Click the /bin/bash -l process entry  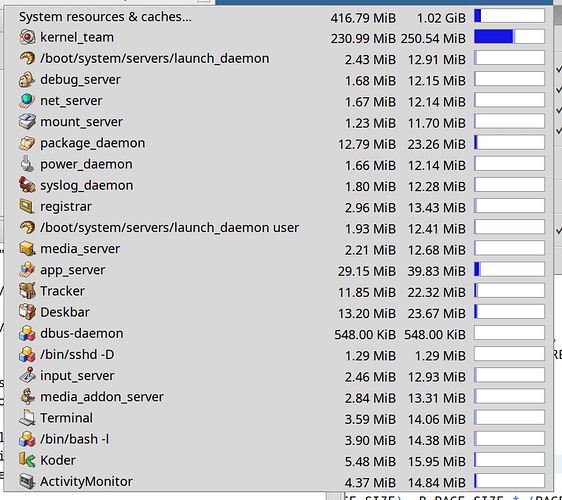tap(278, 439)
